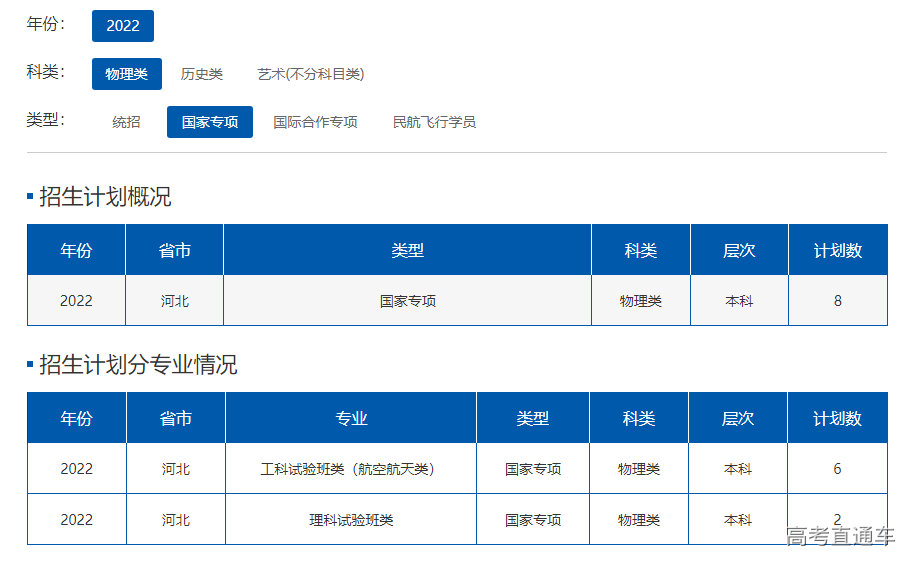
Task: Select the 2022 year filter button
Action: pyautogui.click(x=123, y=26)
